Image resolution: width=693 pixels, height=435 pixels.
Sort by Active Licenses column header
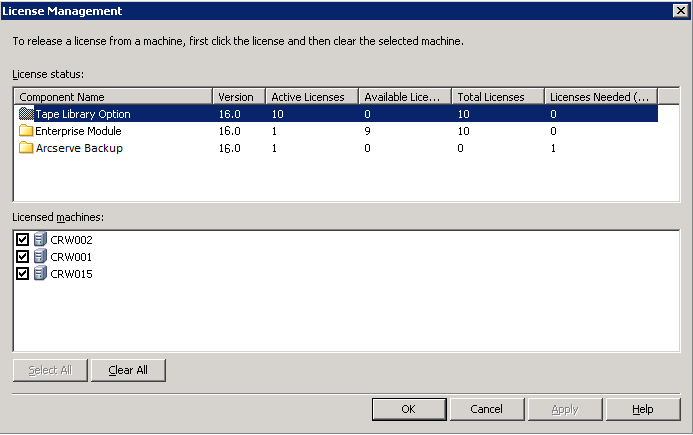pyautogui.click(x=312, y=97)
